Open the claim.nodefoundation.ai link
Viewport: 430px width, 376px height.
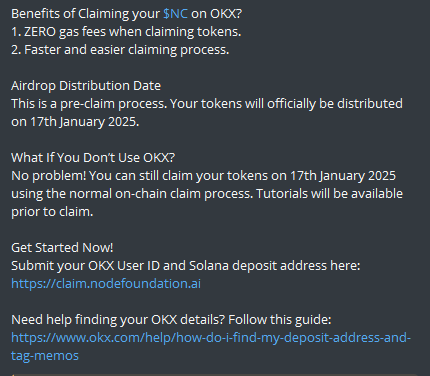click(x=106, y=284)
